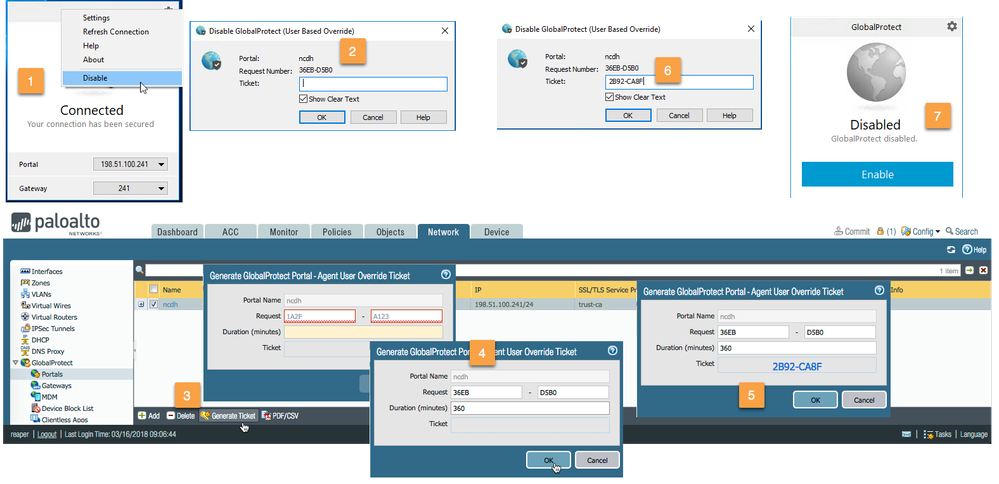This screenshot has width=999, height=484.
Task: Open DNS Proxy in the sidebar
Action: click(42, 352)
